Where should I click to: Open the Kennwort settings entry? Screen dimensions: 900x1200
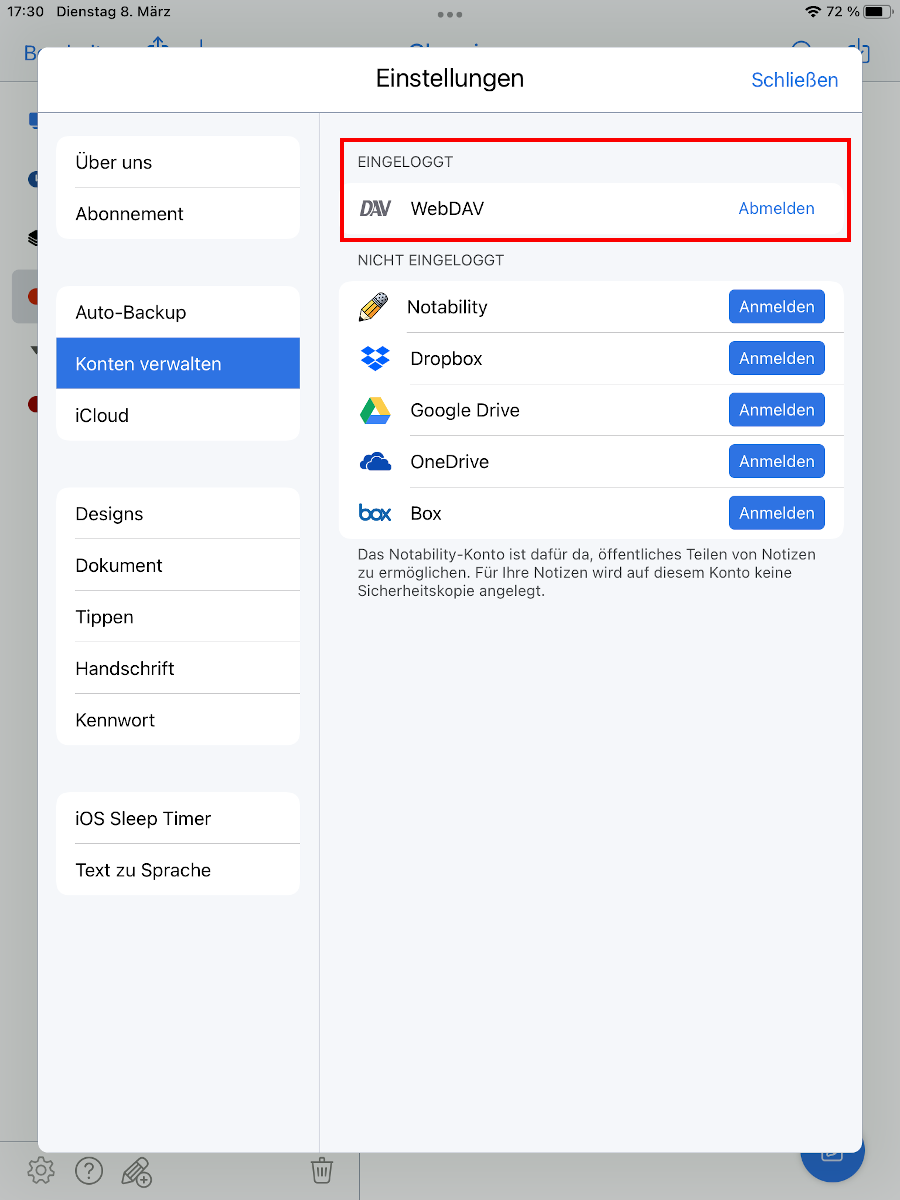tap(178, 720)
